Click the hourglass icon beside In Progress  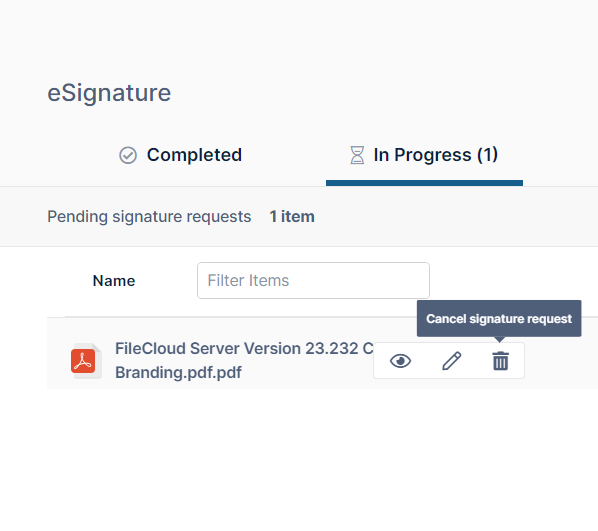click(357, 155)
